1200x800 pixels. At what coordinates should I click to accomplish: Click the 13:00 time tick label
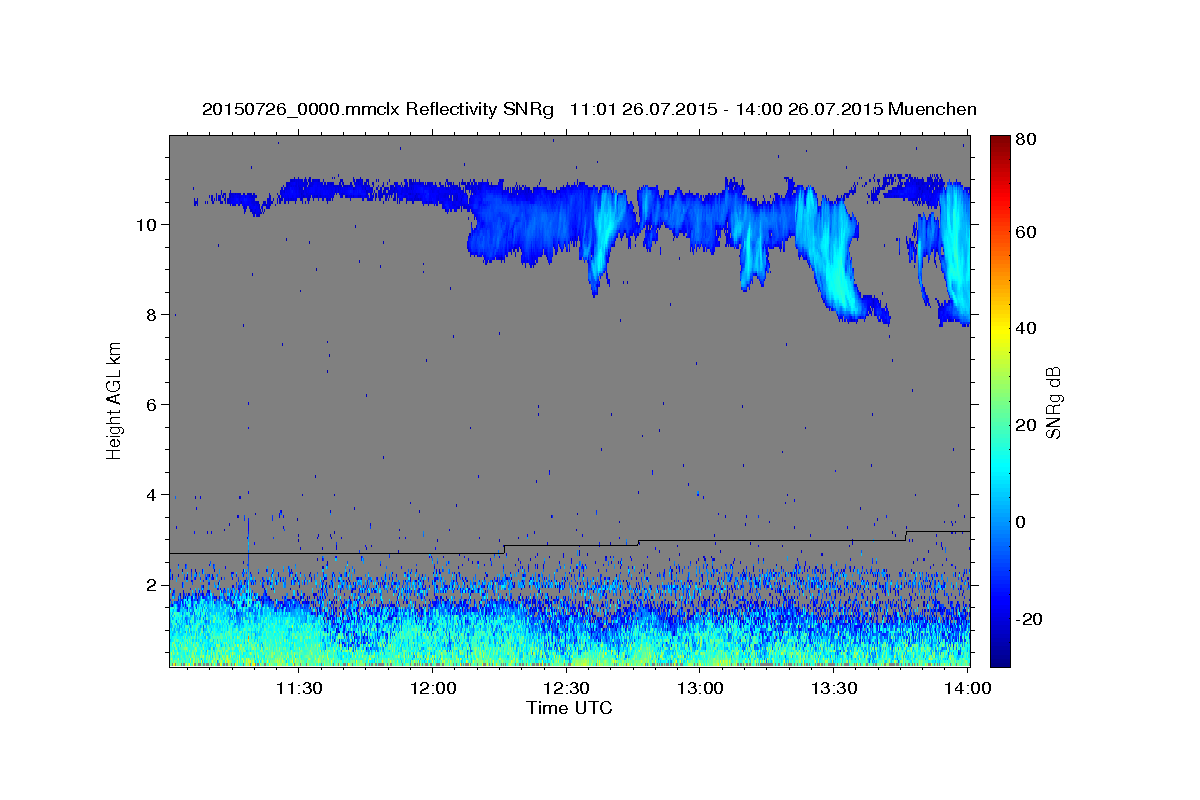pyautogui.click(x=701, y=689)
